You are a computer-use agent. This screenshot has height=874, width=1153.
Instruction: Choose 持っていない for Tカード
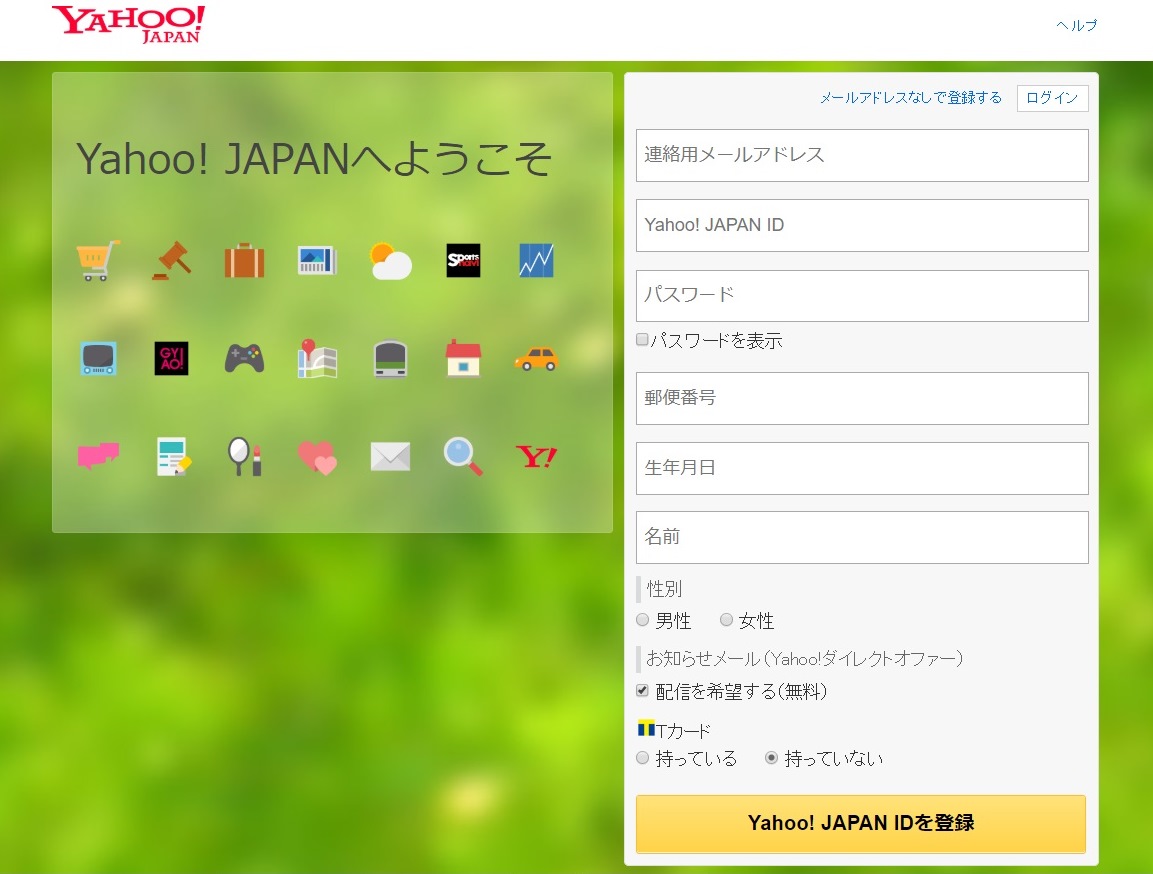(771, 758)
